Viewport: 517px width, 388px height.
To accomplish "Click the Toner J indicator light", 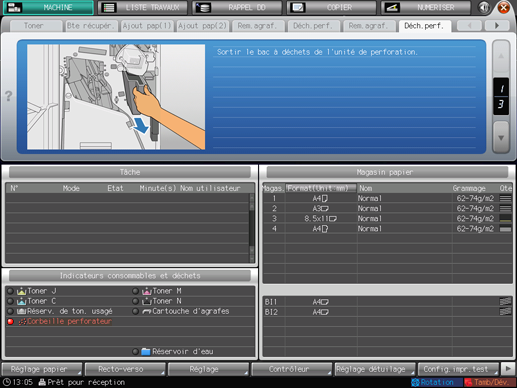I will (x=10, y=291).
